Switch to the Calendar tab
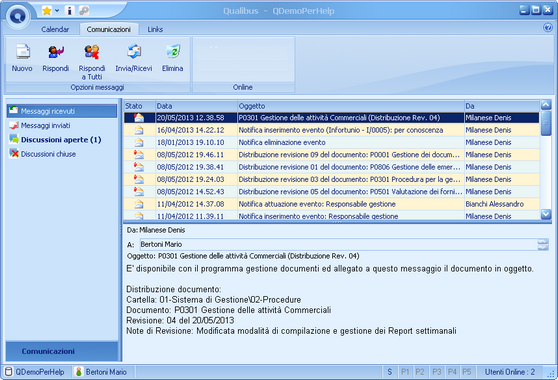558x380 pixels. pyautogui.click(x=55, y=30)
